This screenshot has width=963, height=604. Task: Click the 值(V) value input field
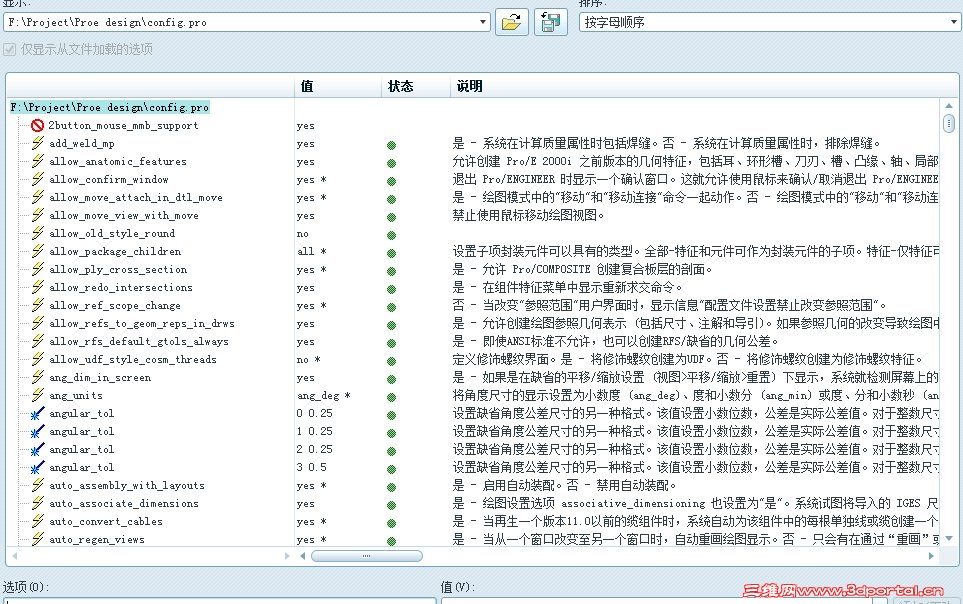(x=656, y=600)
